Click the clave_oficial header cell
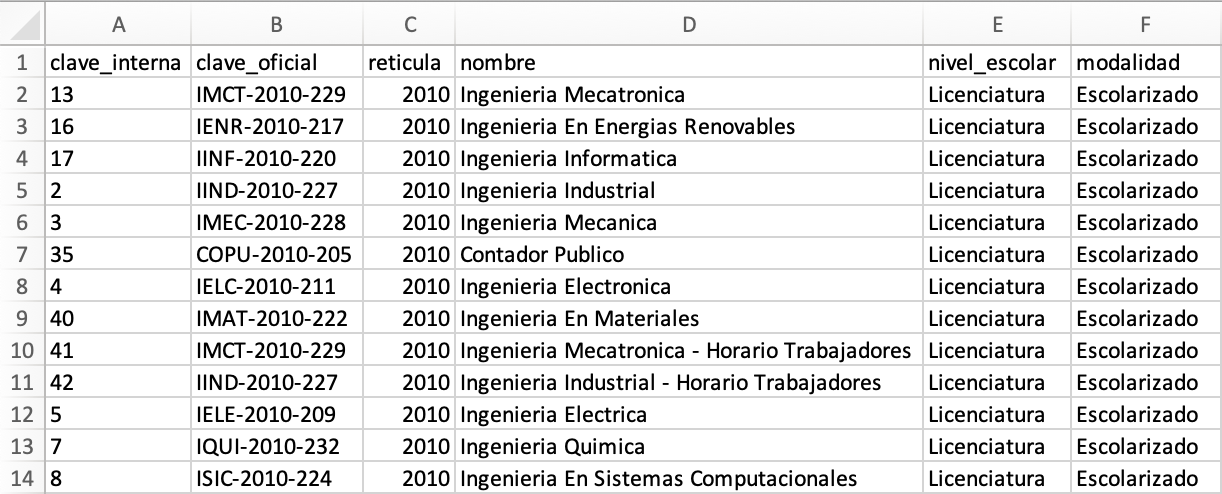 coord(277,63)
